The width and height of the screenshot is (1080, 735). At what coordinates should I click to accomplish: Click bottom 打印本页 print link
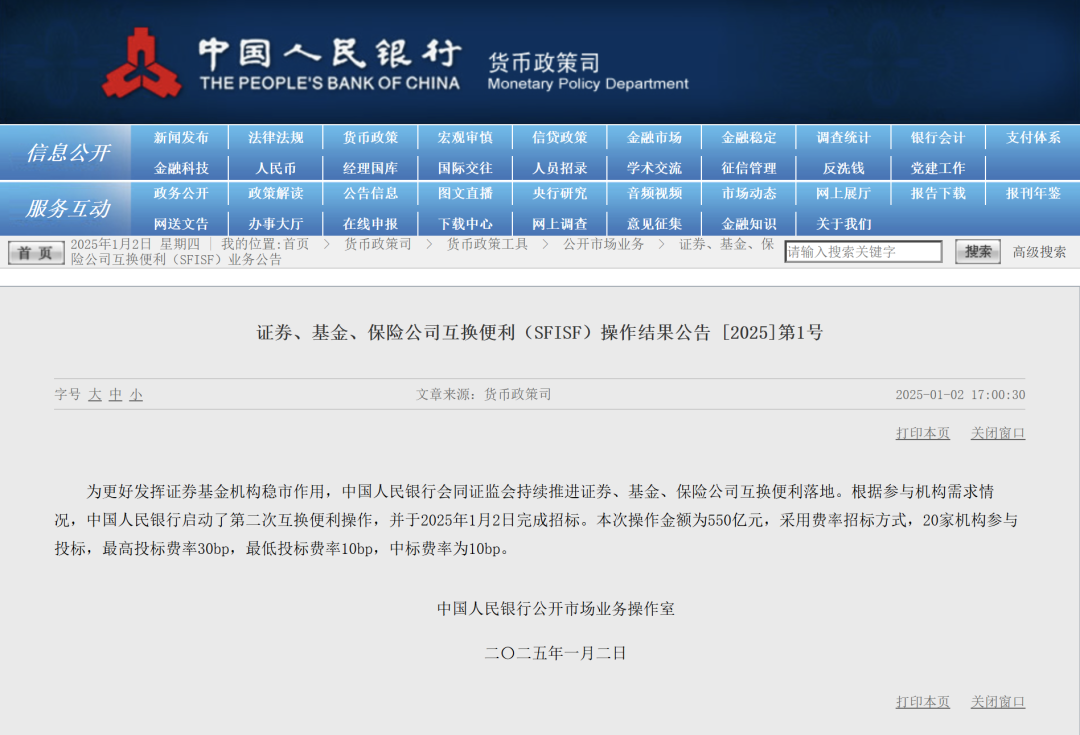coord(922,702)
